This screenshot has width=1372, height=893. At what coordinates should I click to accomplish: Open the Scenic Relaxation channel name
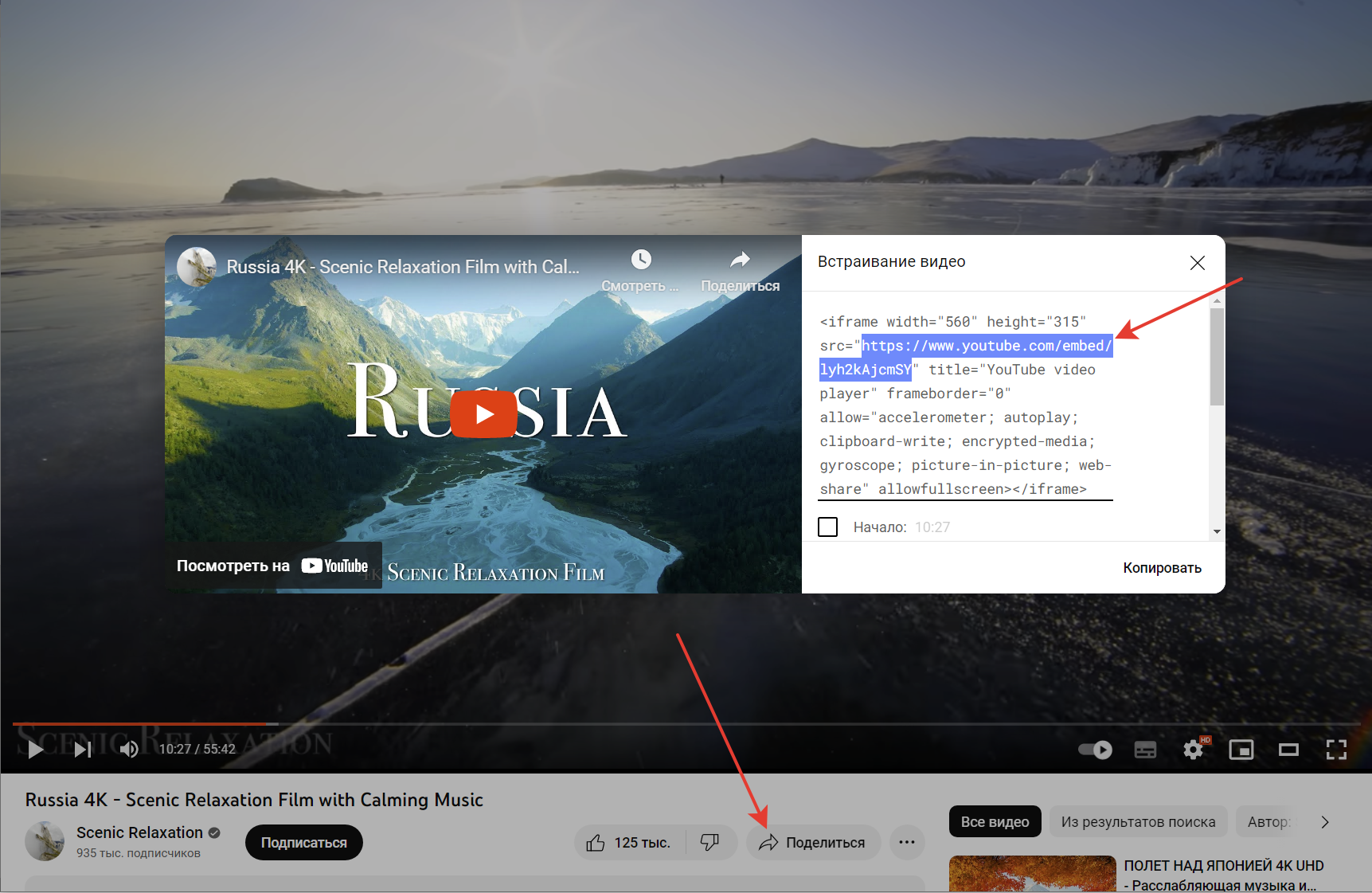139,832
